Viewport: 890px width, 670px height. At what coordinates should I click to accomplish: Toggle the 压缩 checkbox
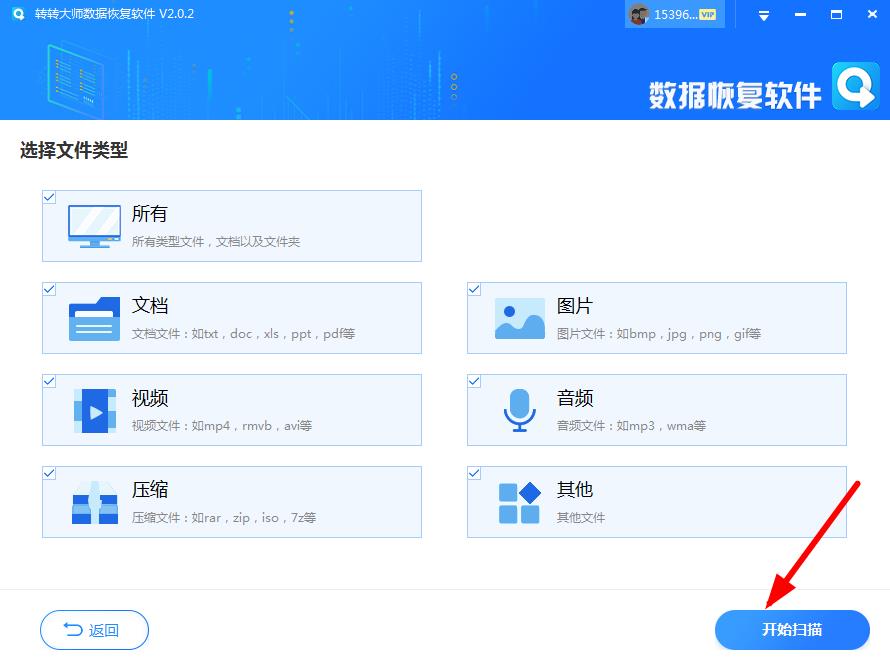[x=49, y=473]
